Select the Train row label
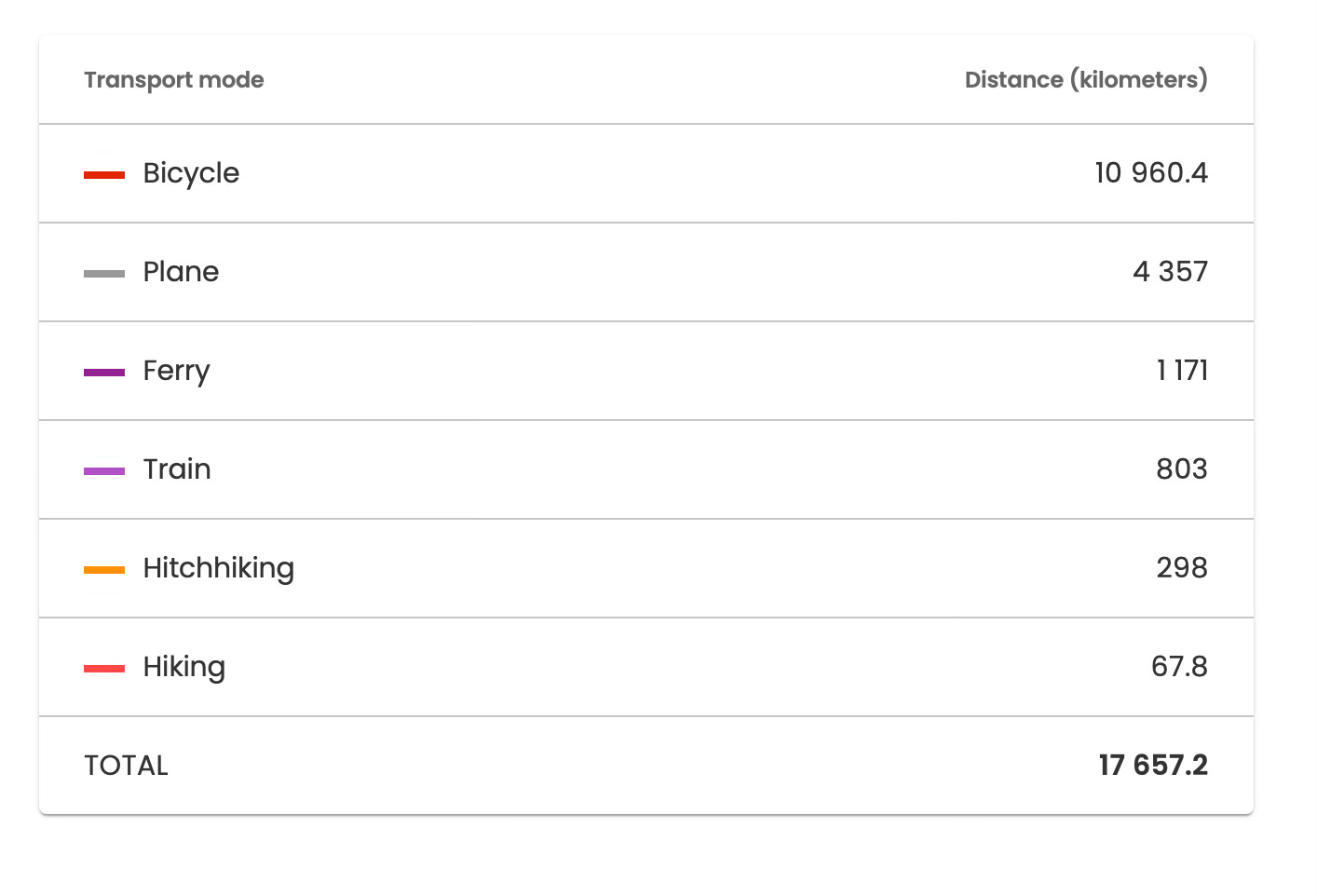The height and width of the screenshot is (896, 1317). click(x=177, y=468)
